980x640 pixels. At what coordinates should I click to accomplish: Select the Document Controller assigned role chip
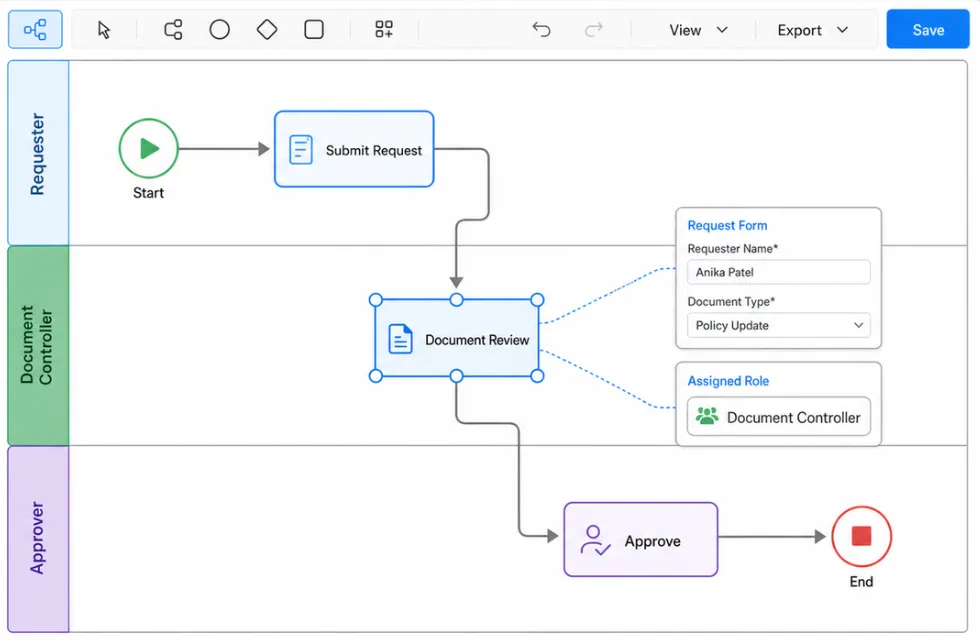[x=779, y=417]
